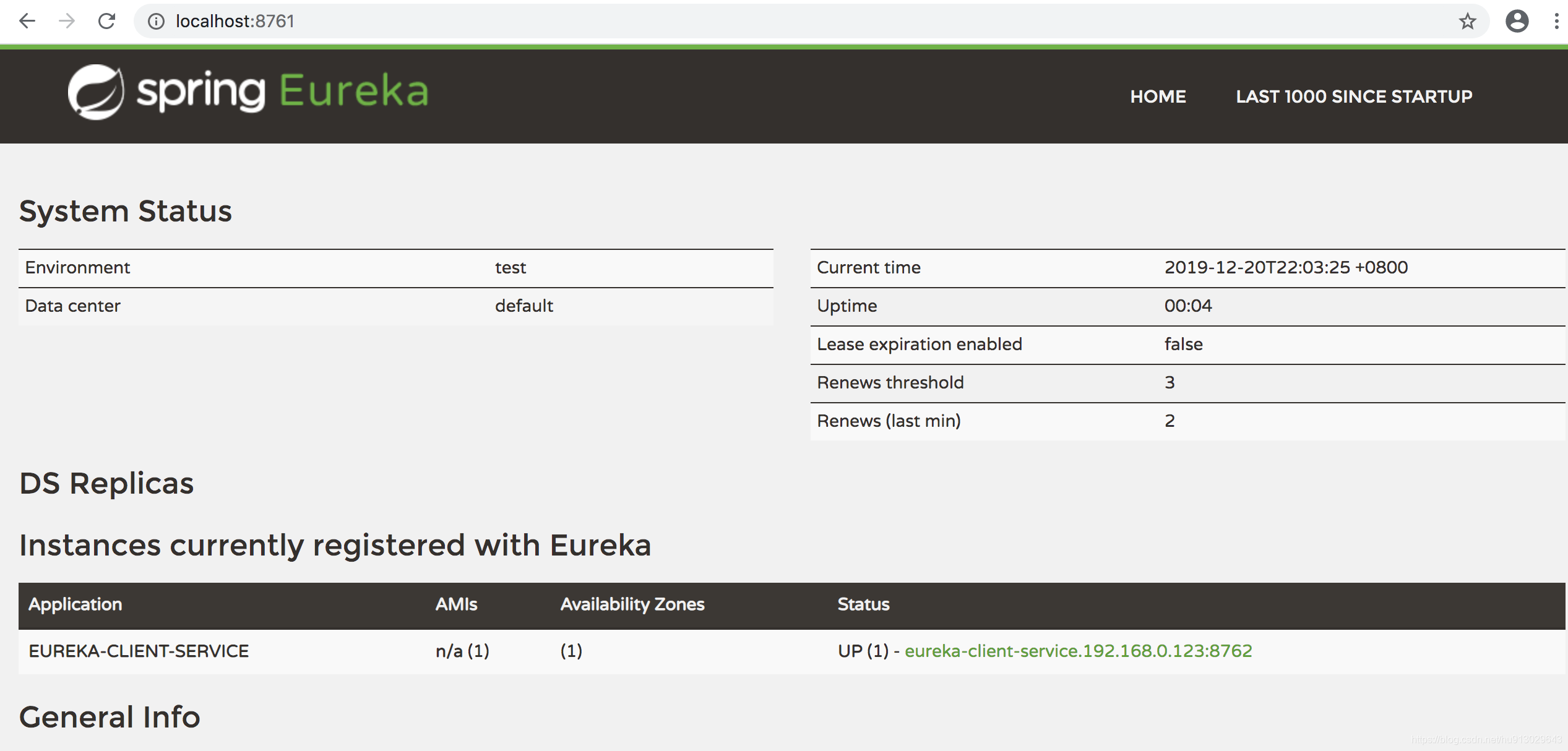1568x751 pixels.
Task: Select the n/a (1) AMIs cell
Action: [462, 651]
